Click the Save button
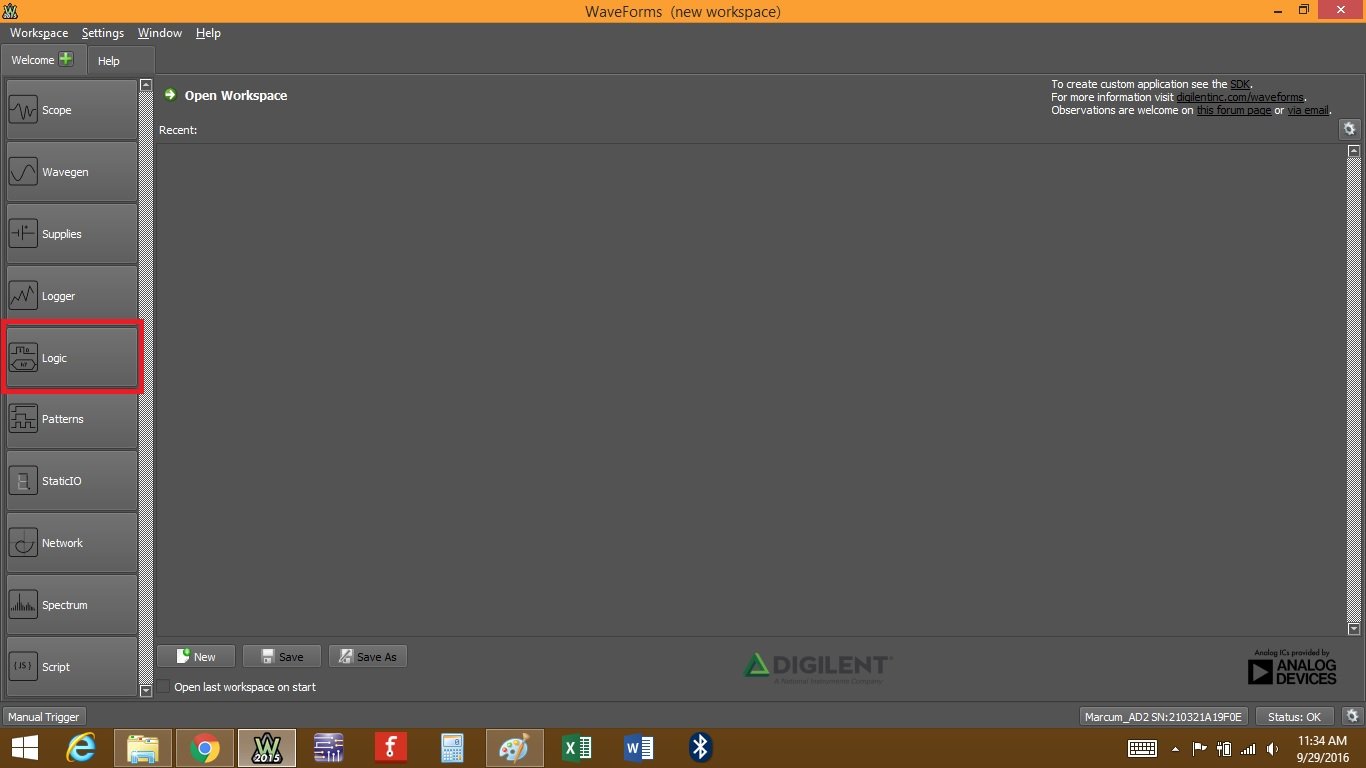Image resolution: width=1366 pixels, height=768 pixels. pos(282,656)
